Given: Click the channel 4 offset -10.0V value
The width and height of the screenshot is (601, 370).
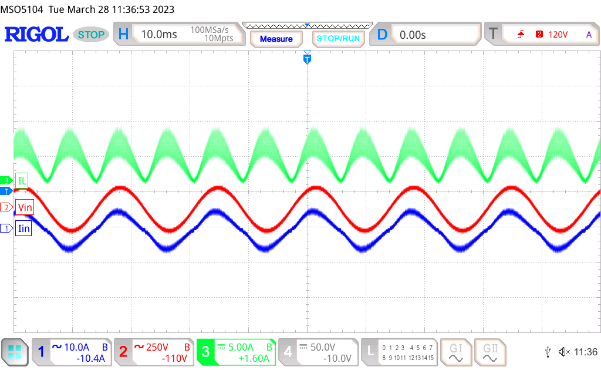Looking at the screenshot, I should tap(337, 358).
